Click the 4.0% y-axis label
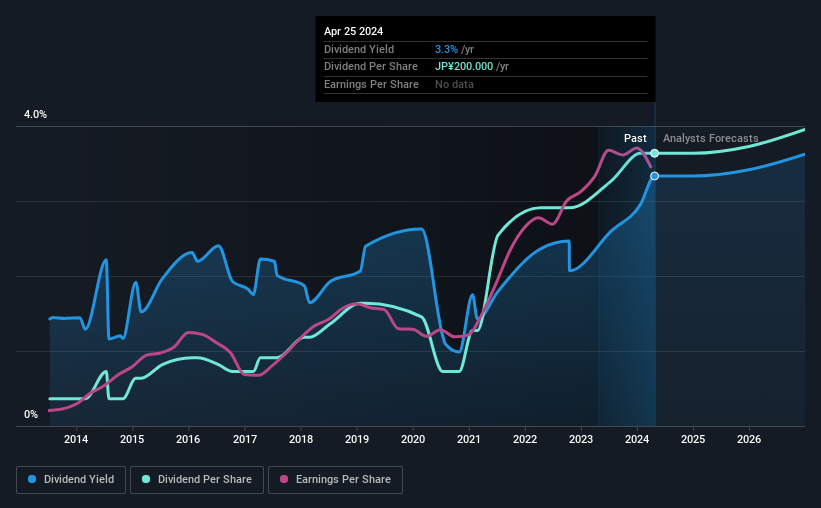 click(35, 114)
